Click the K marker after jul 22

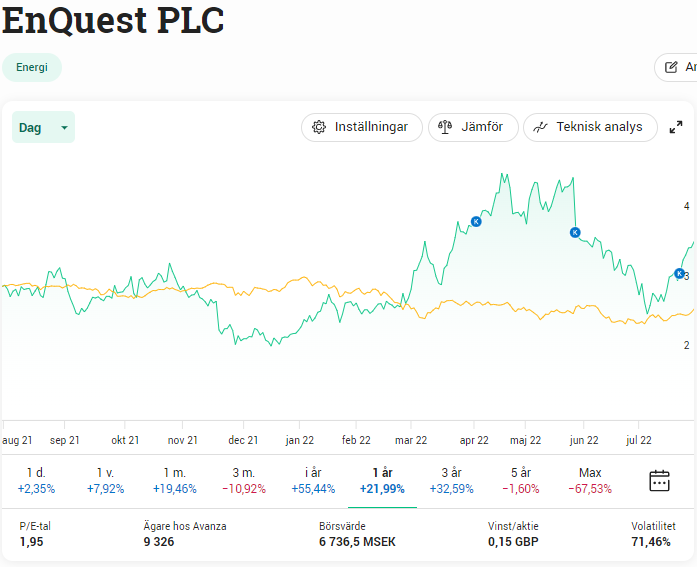[x=679, y=273]
